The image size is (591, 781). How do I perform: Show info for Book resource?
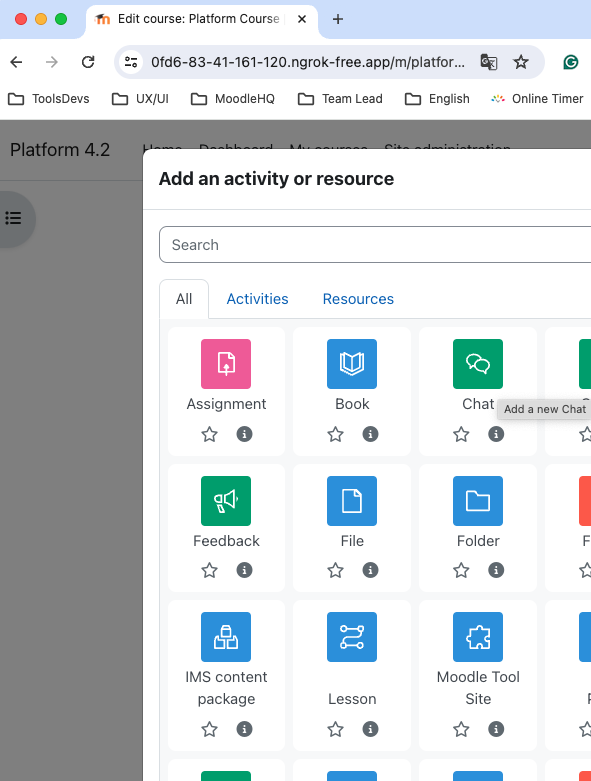(x=370, y=434)
